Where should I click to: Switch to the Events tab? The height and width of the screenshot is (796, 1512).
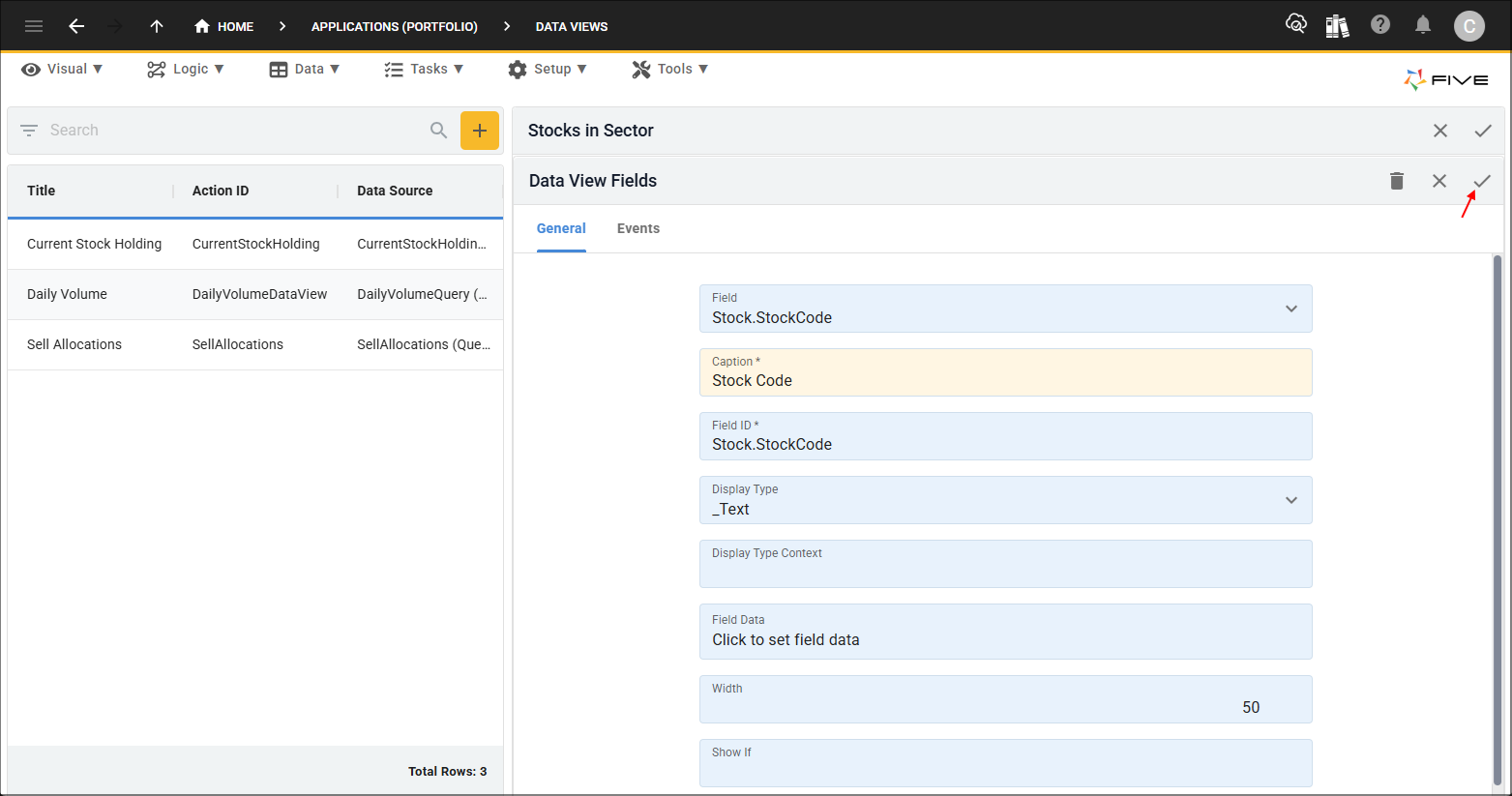[x=637, y=228]
